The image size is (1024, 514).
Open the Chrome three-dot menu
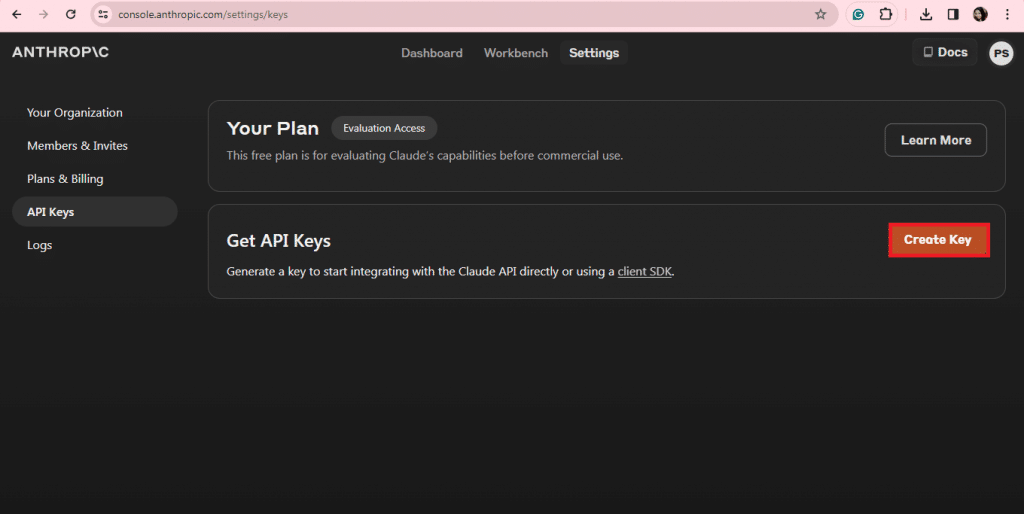(1007, 14)
